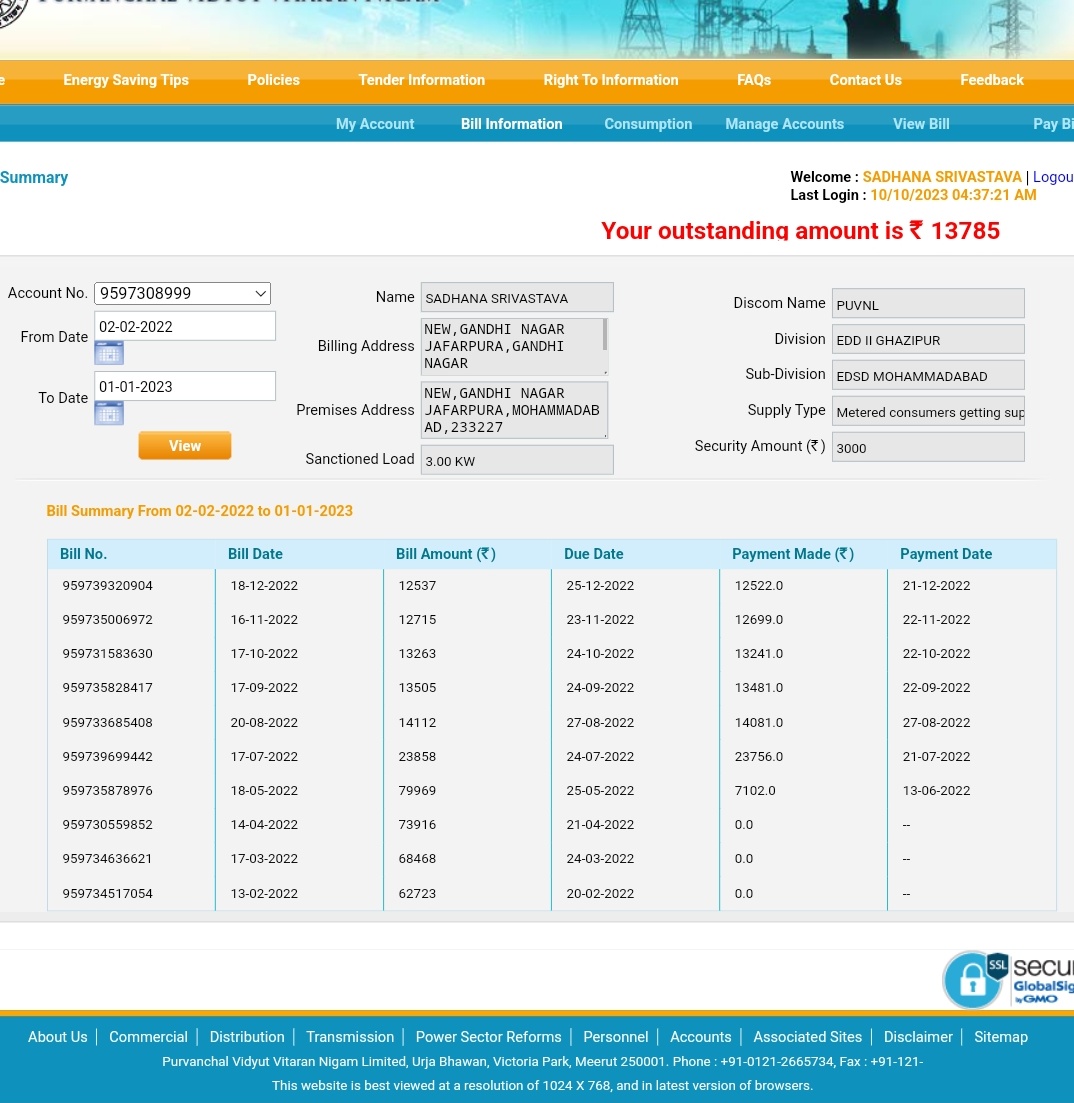
Task: Click the Premises Address text area
Action: pos(514,410)
